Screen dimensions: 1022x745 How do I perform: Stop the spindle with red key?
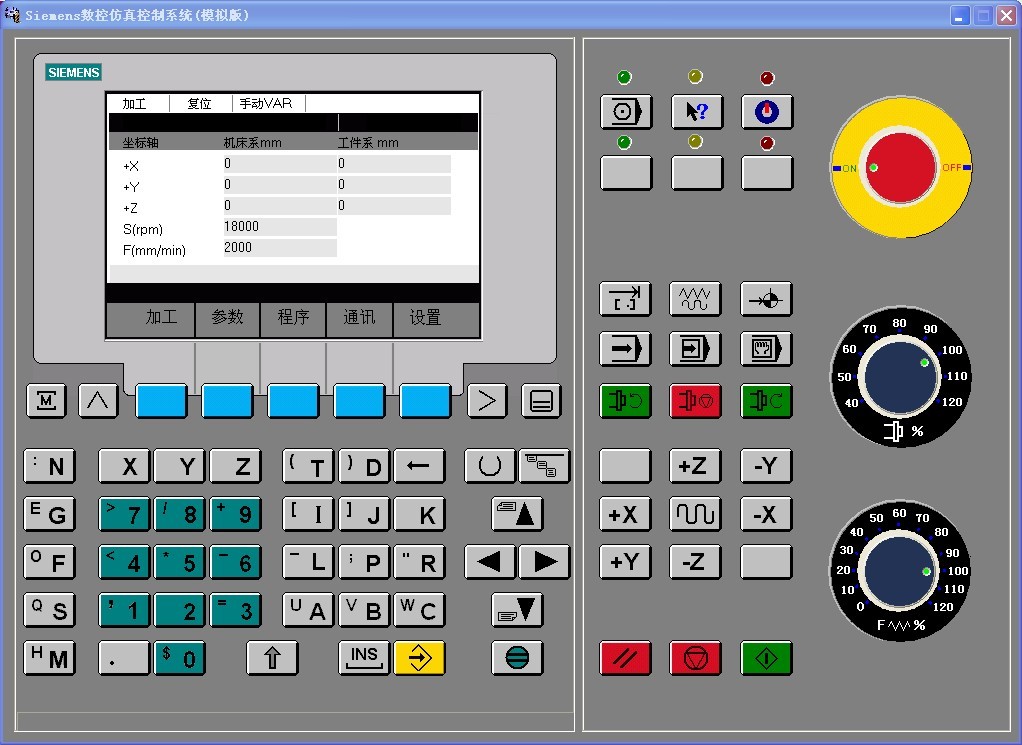coord(695,400)
